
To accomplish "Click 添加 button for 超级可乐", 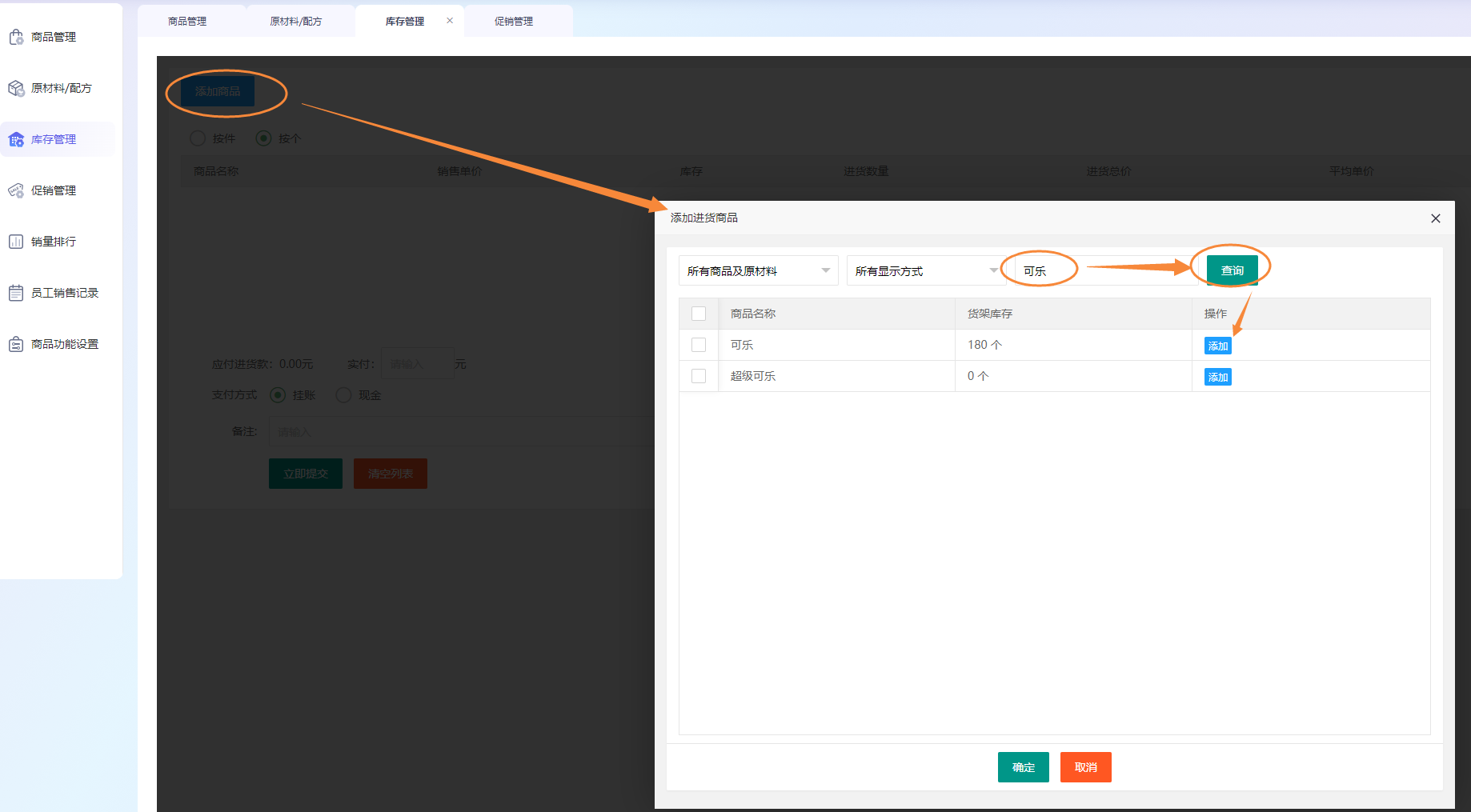I will pyautogui.click(x=1217, y=377).
